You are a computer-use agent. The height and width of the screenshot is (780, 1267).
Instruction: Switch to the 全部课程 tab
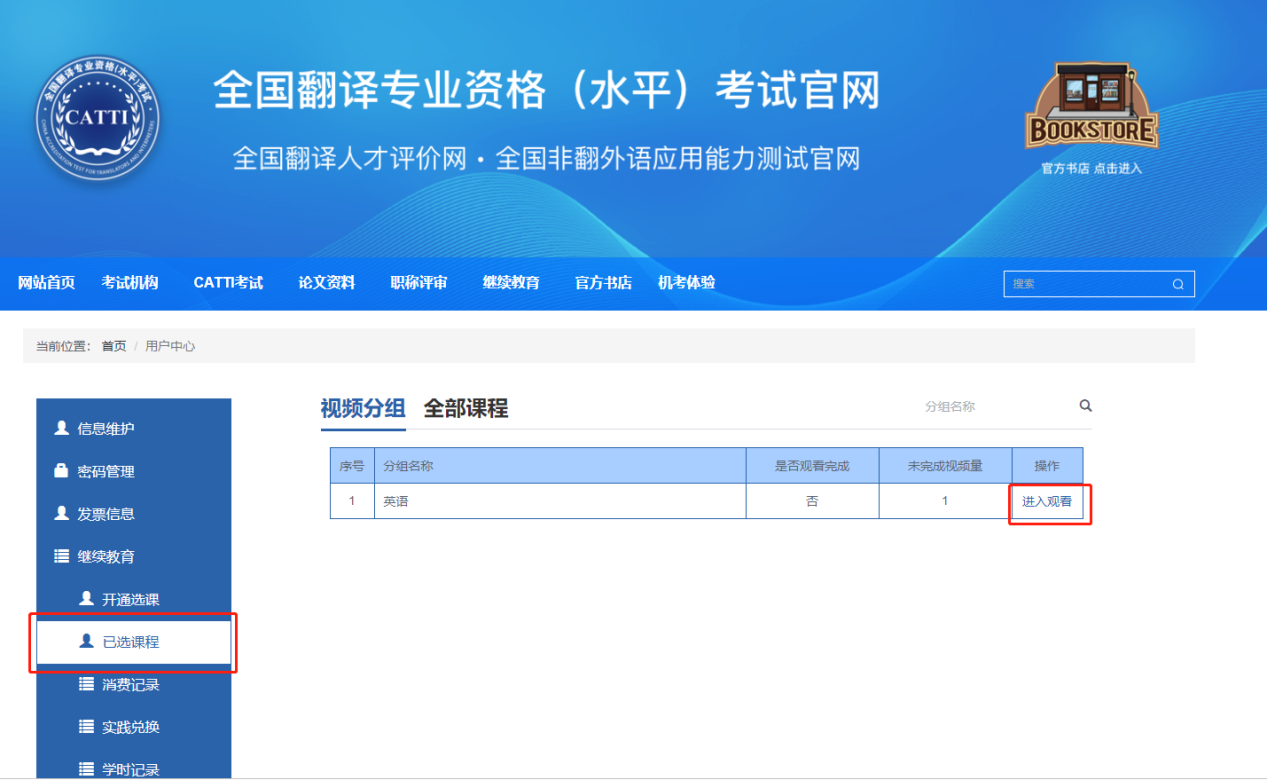(465, 408)
